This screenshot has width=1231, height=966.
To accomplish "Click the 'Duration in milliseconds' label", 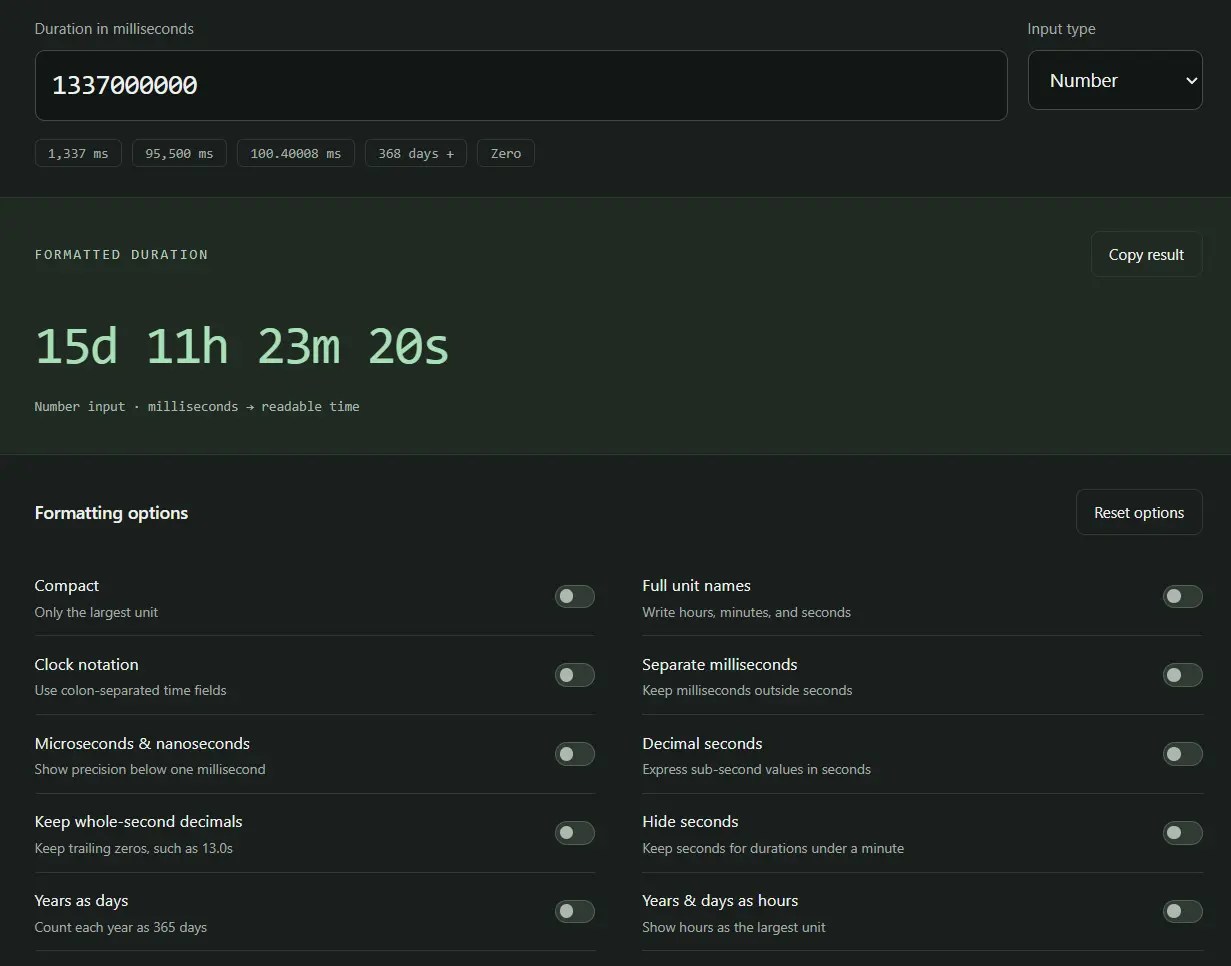I will [114, 29].
